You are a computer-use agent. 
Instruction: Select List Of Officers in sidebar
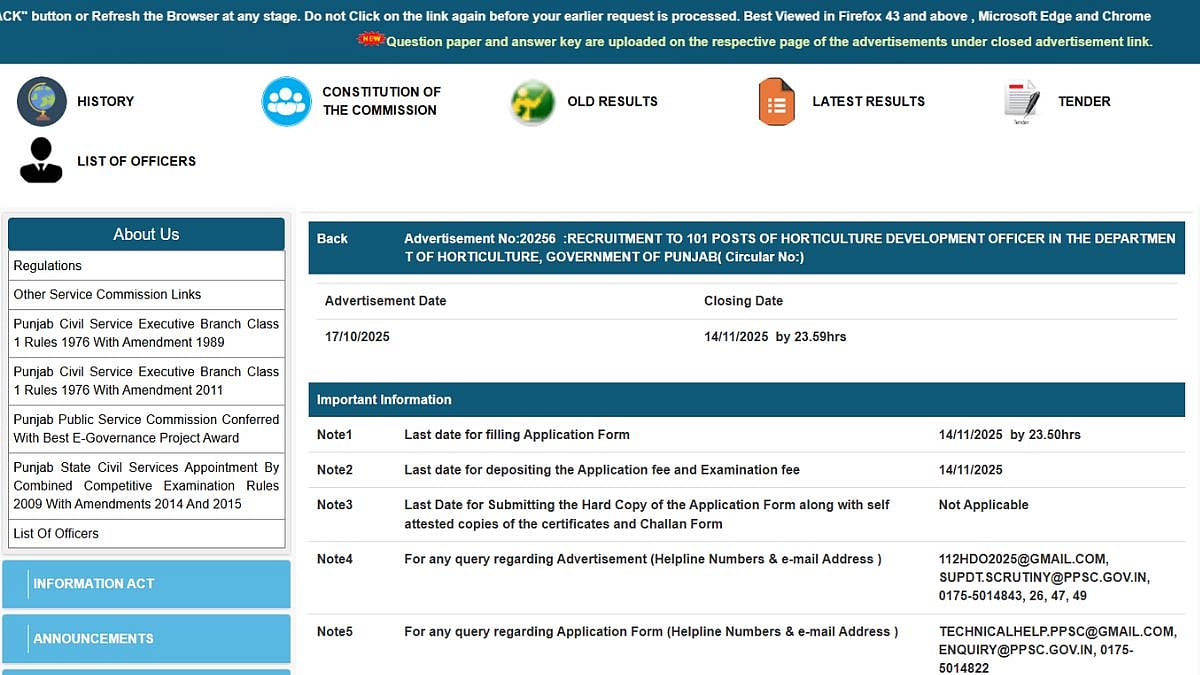pos(56,534)
